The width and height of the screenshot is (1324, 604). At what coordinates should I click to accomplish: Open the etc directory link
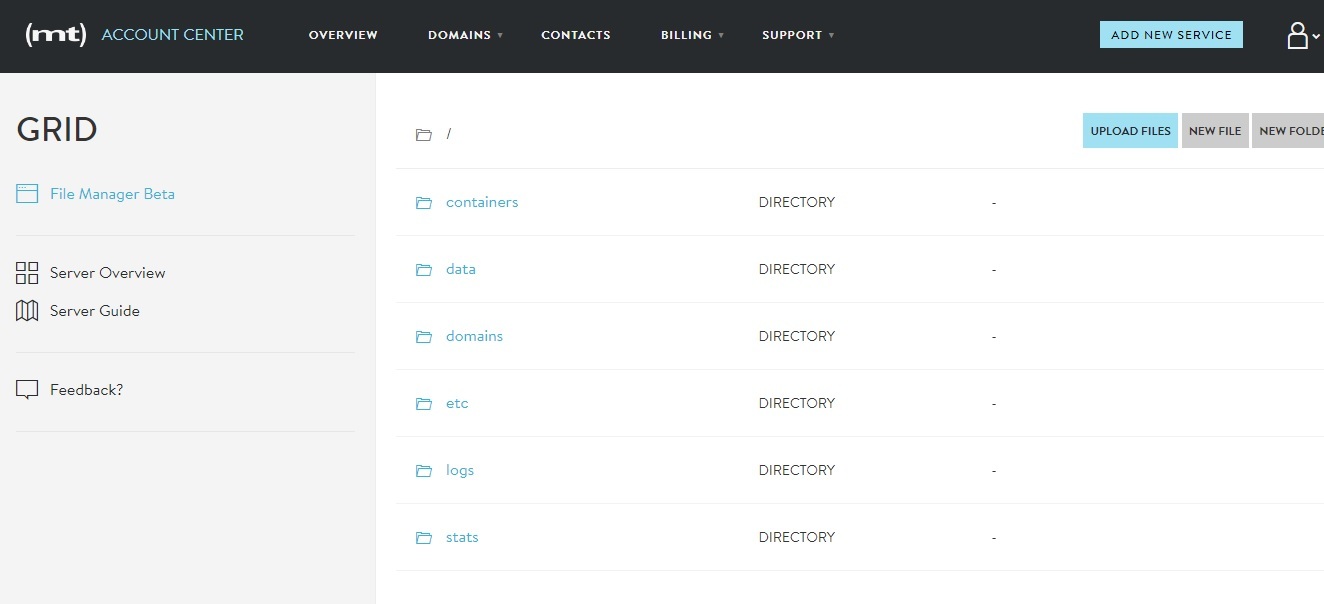[x=457, y=403]
